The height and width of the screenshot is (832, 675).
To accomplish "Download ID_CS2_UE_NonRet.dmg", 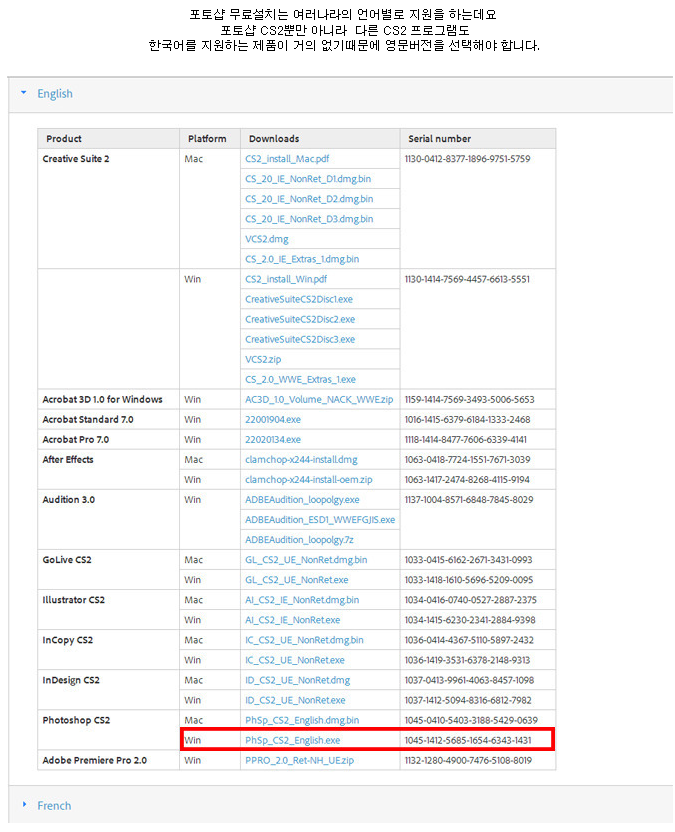I will pyautogui.click(x=297, y=680).
